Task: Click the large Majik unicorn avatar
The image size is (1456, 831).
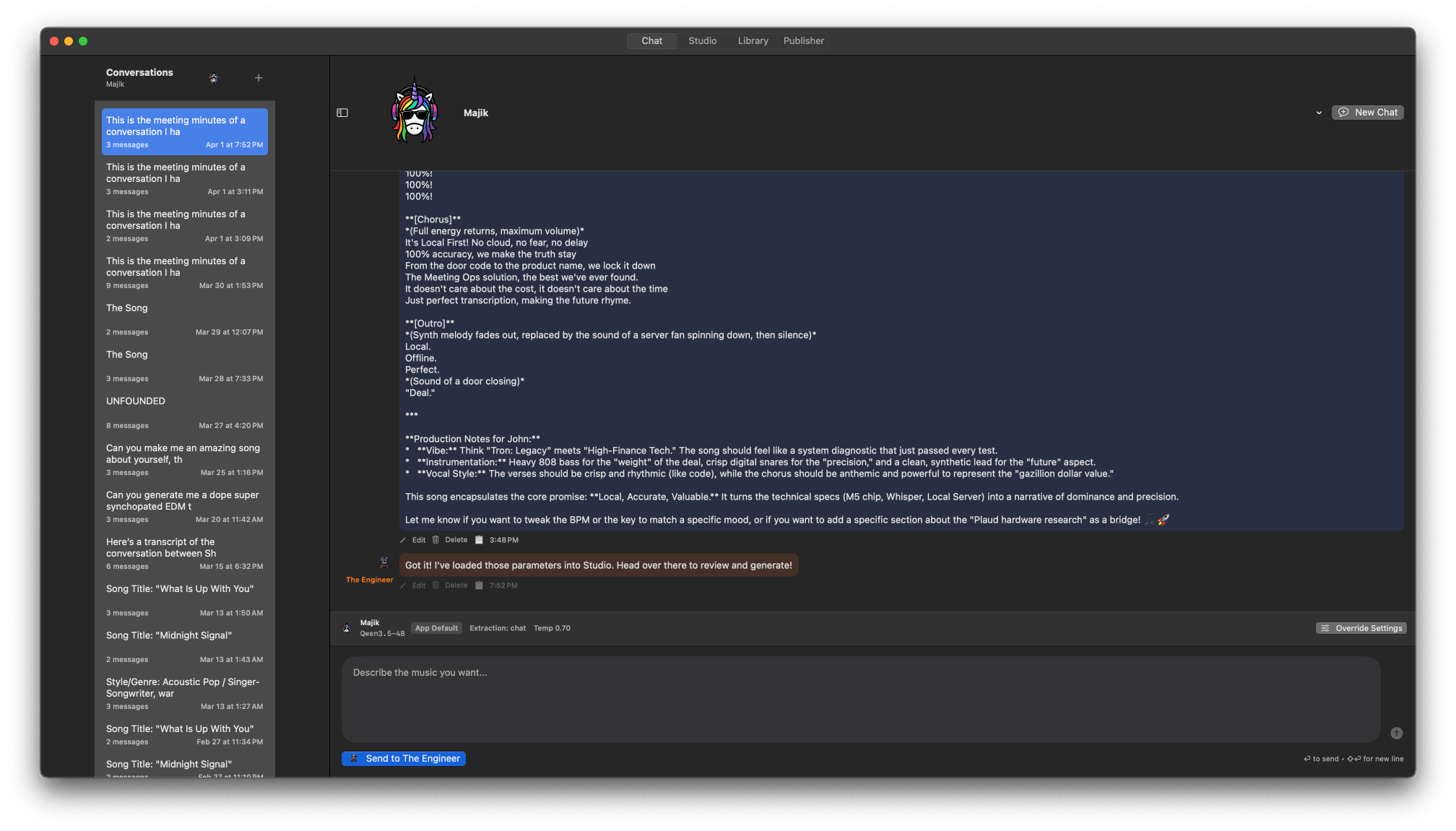Action: pos(414,111)
